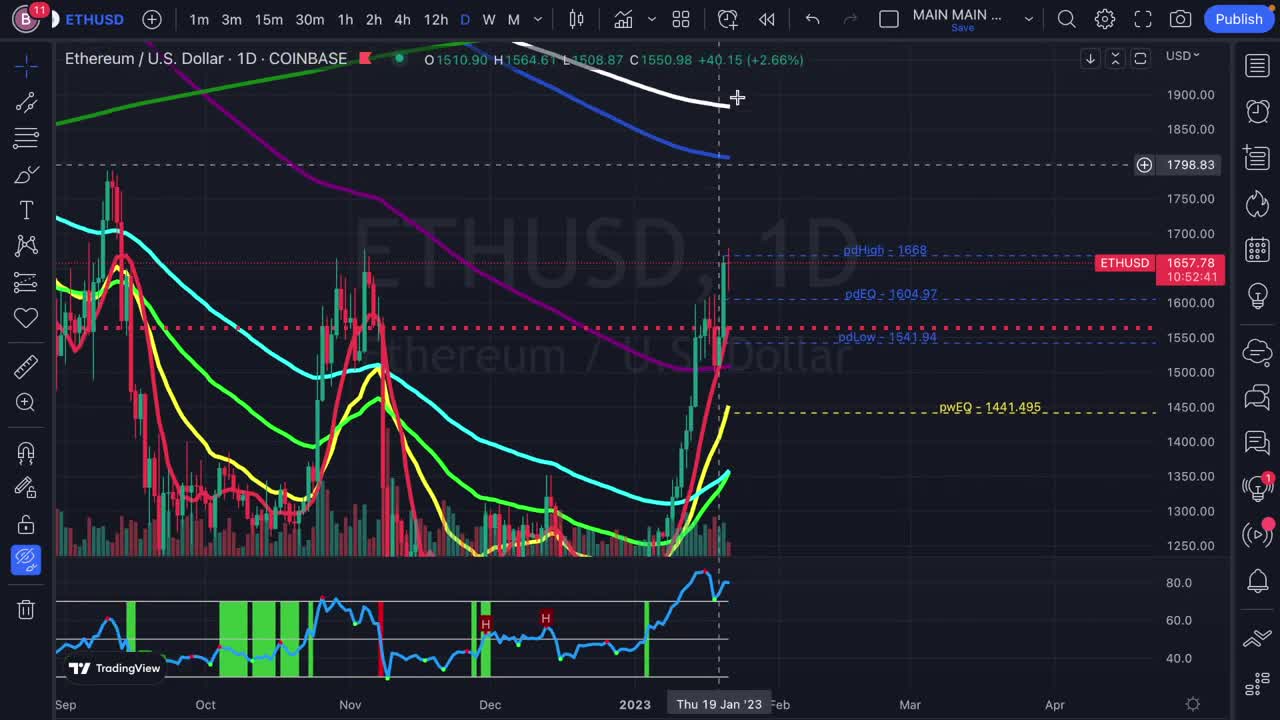Collapse the indicator legend arrow down

point(1091,59)
